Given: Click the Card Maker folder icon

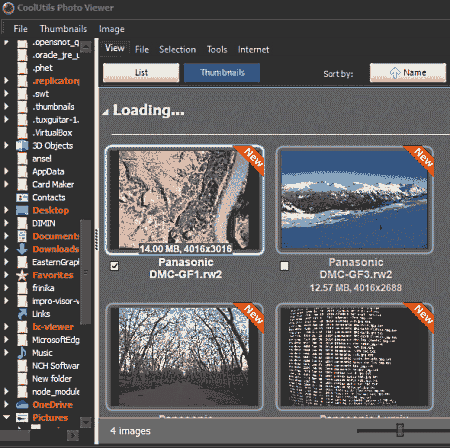Looking at the screenshot, I should tap(22, 184).
